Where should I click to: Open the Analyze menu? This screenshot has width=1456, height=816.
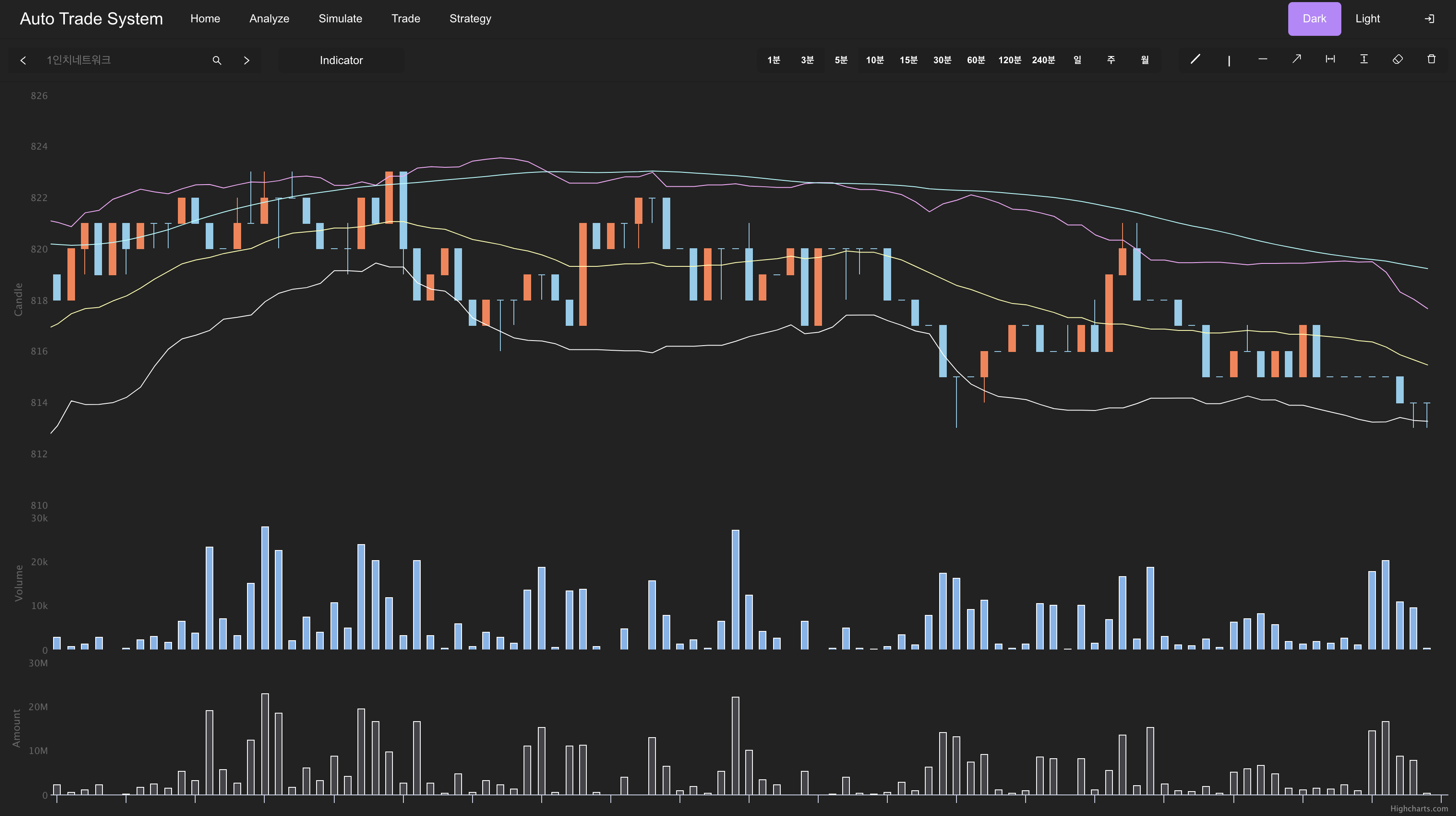pyautogui.click(x=269, y=19)
